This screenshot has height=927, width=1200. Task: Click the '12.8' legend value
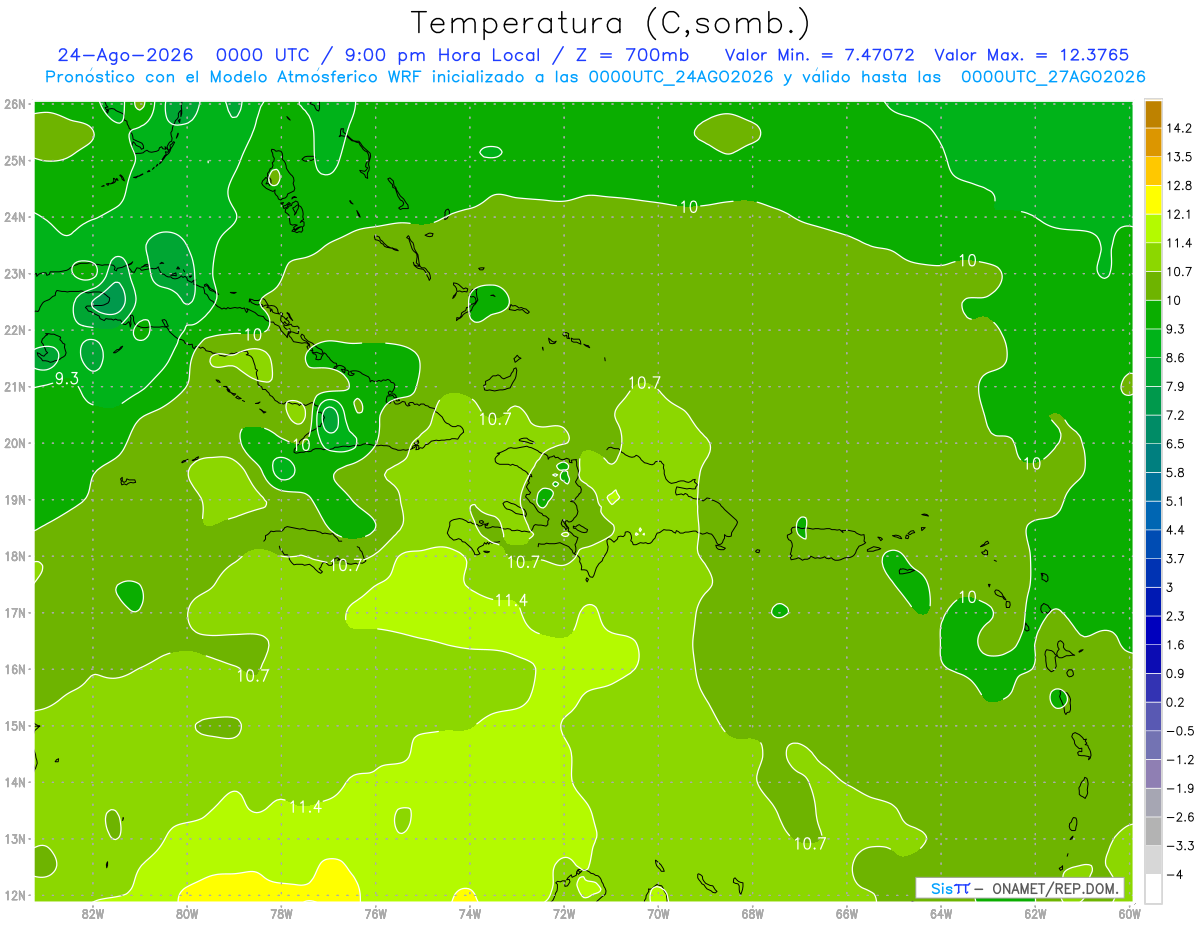click(1181, 186)
